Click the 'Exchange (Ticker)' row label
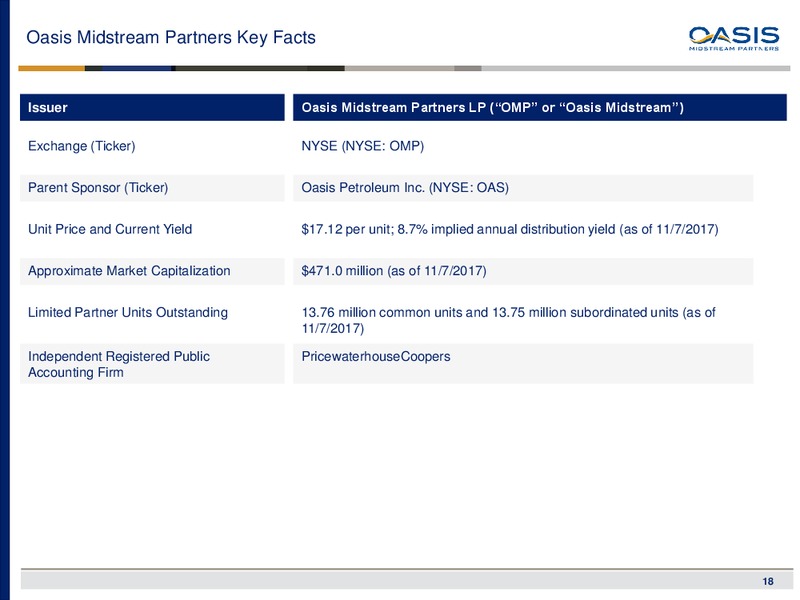This screenshot has height=600, width=800. coord(82,146)
